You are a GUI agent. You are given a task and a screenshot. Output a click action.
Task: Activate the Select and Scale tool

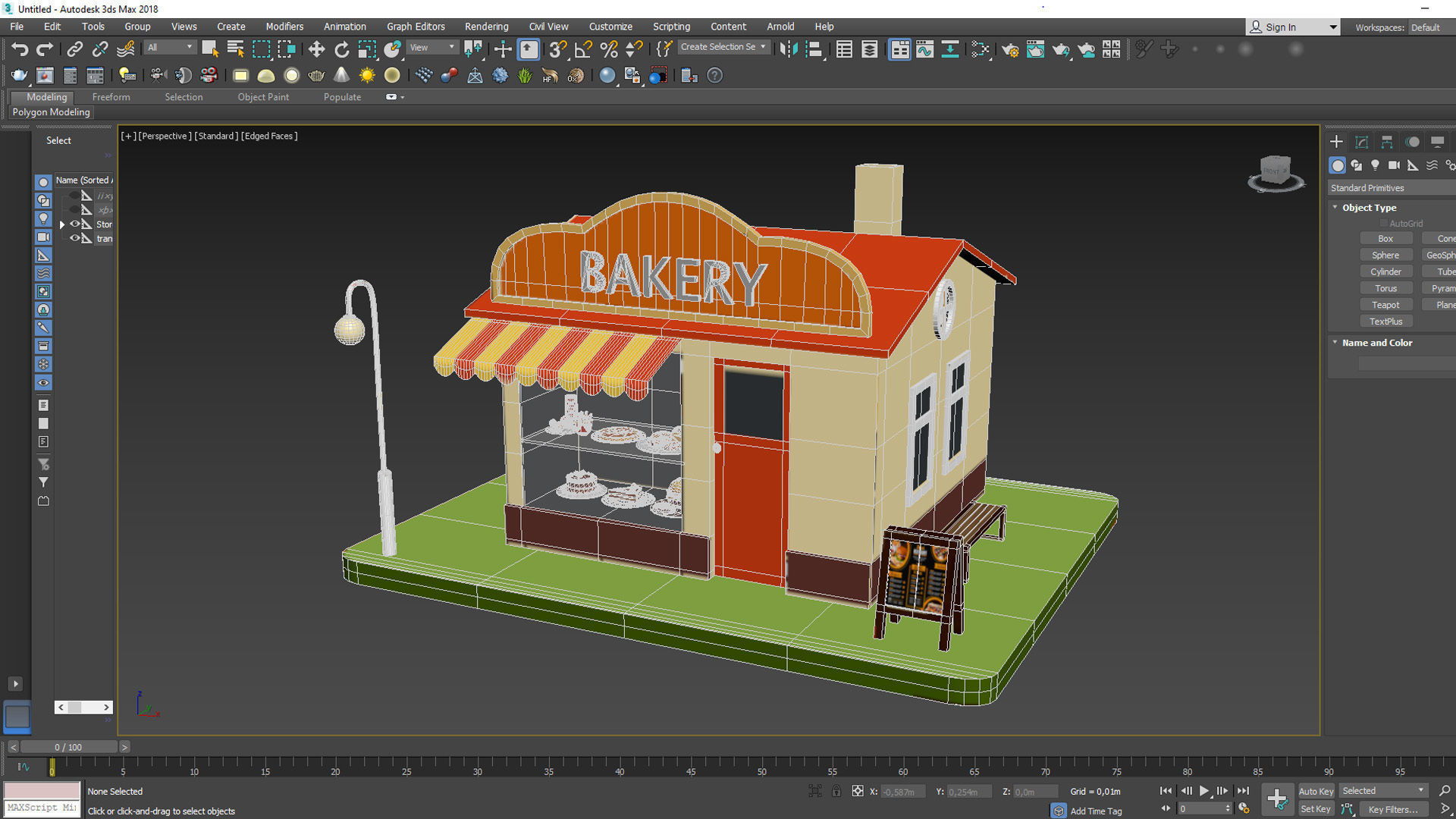point(367,49)
